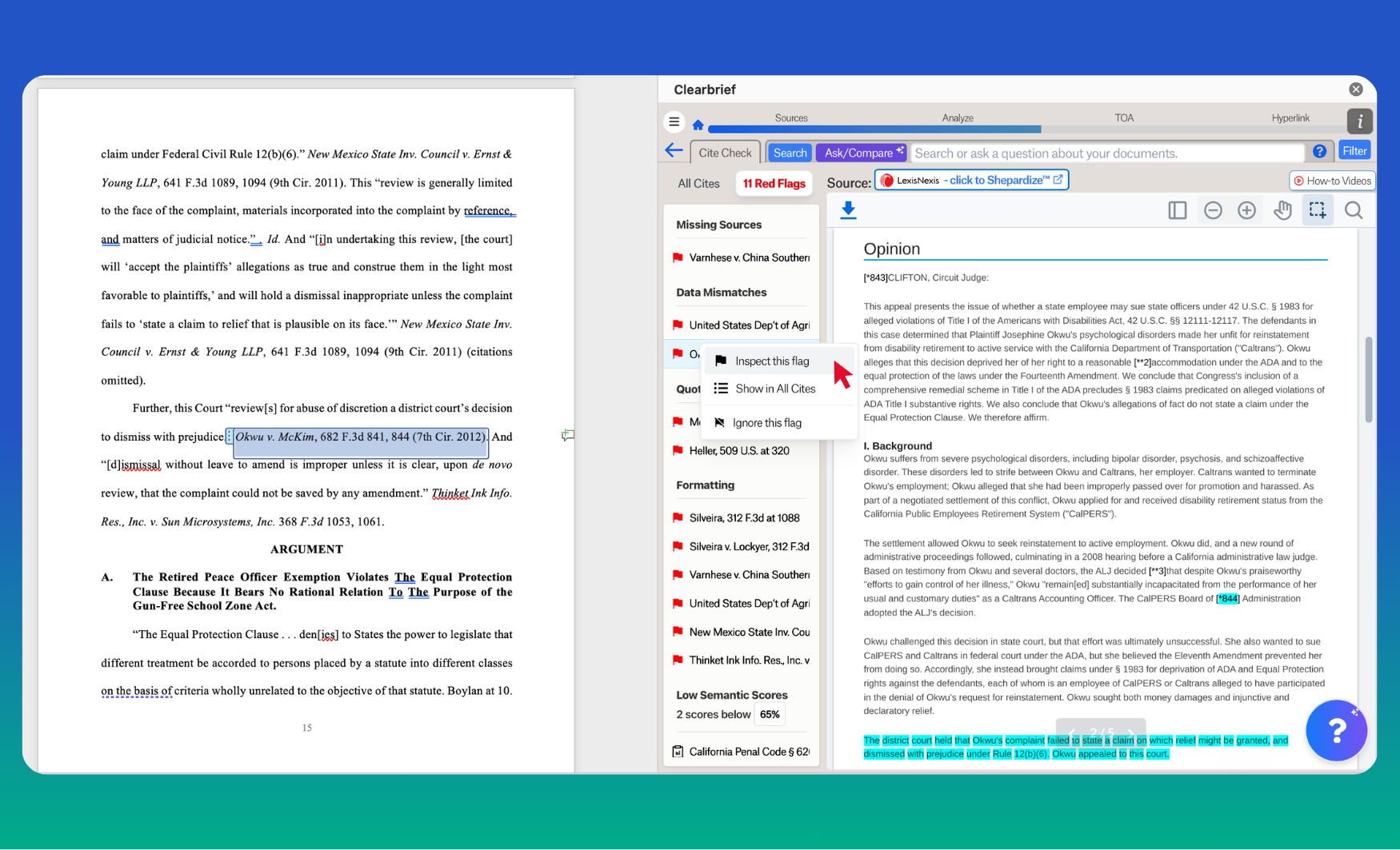This screenshot has height=850, width=1400.
Task: Open search within the source viewer
Action: [1354, 210]
